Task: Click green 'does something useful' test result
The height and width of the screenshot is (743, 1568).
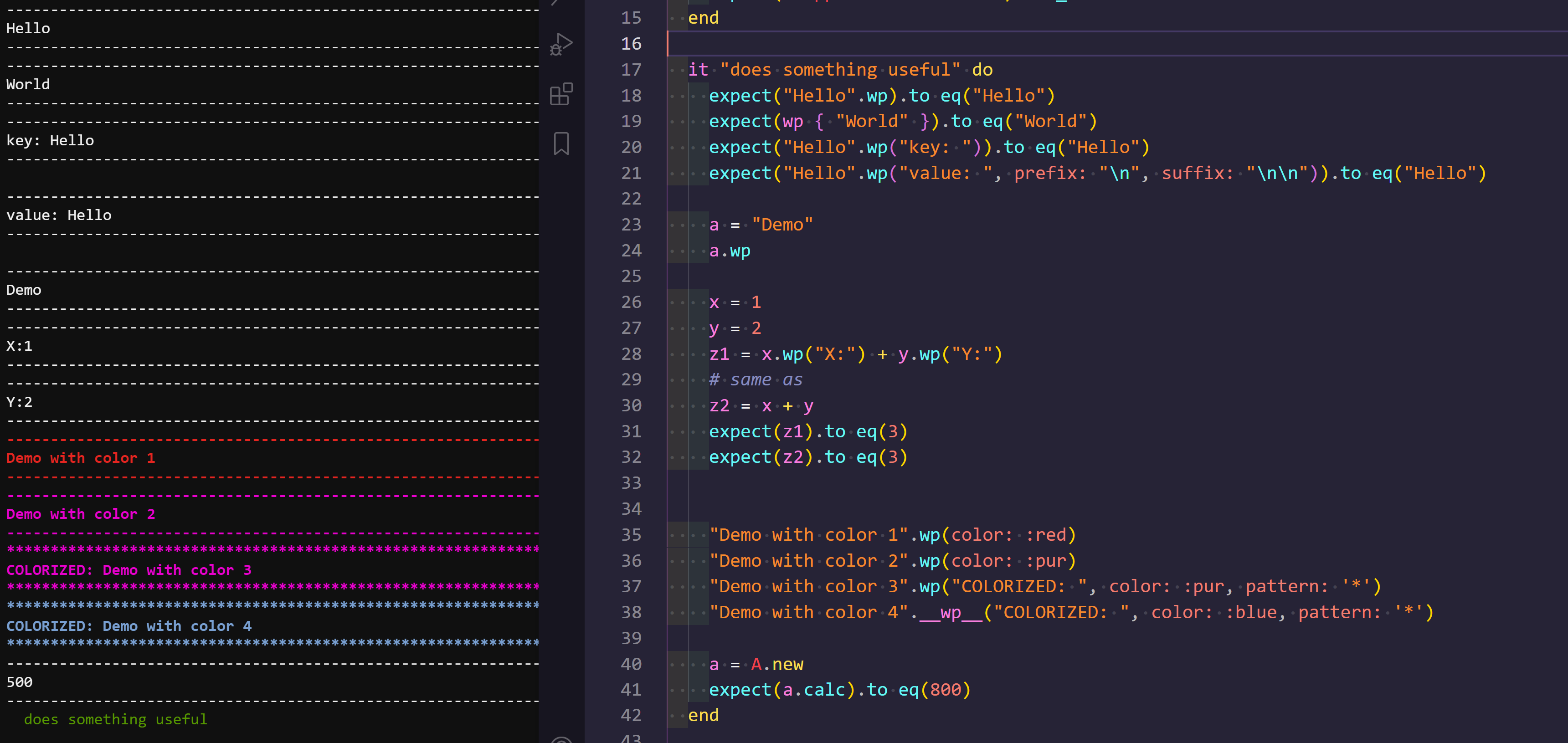Action: (115, 719)
